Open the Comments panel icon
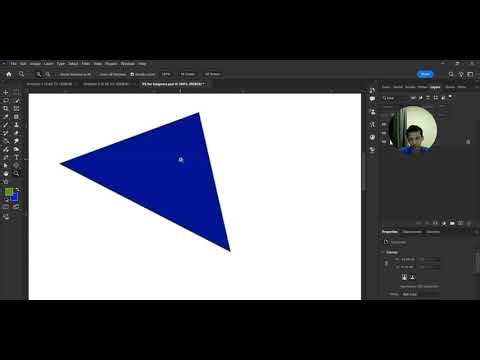 click(372, 99)
